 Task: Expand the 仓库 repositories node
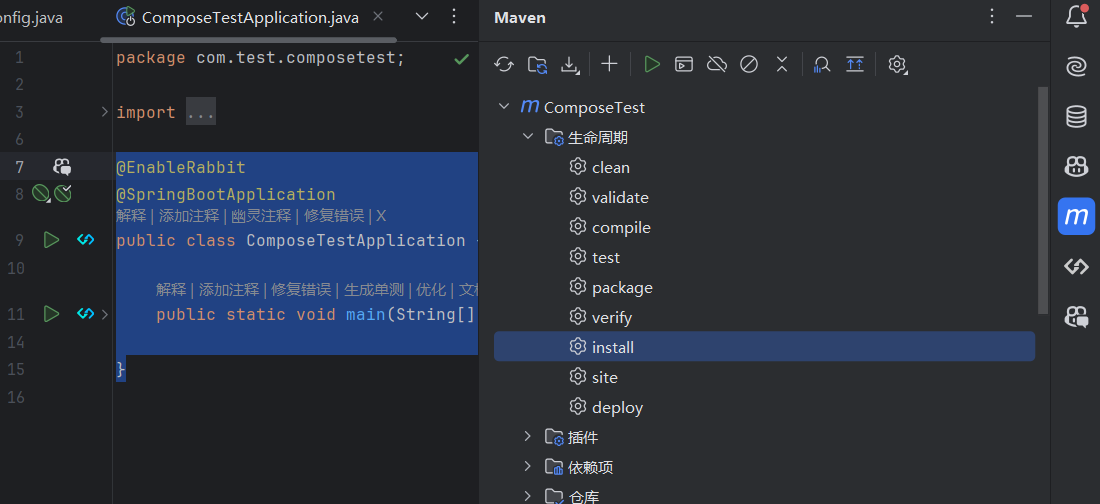pyautogui.click(x=528, y=496)
